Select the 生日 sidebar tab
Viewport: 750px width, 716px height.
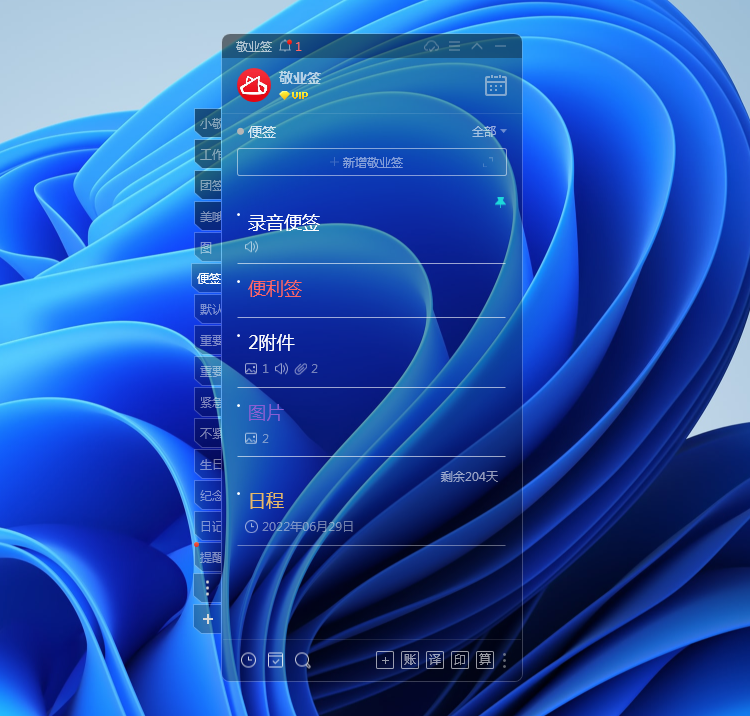point(209,464)
